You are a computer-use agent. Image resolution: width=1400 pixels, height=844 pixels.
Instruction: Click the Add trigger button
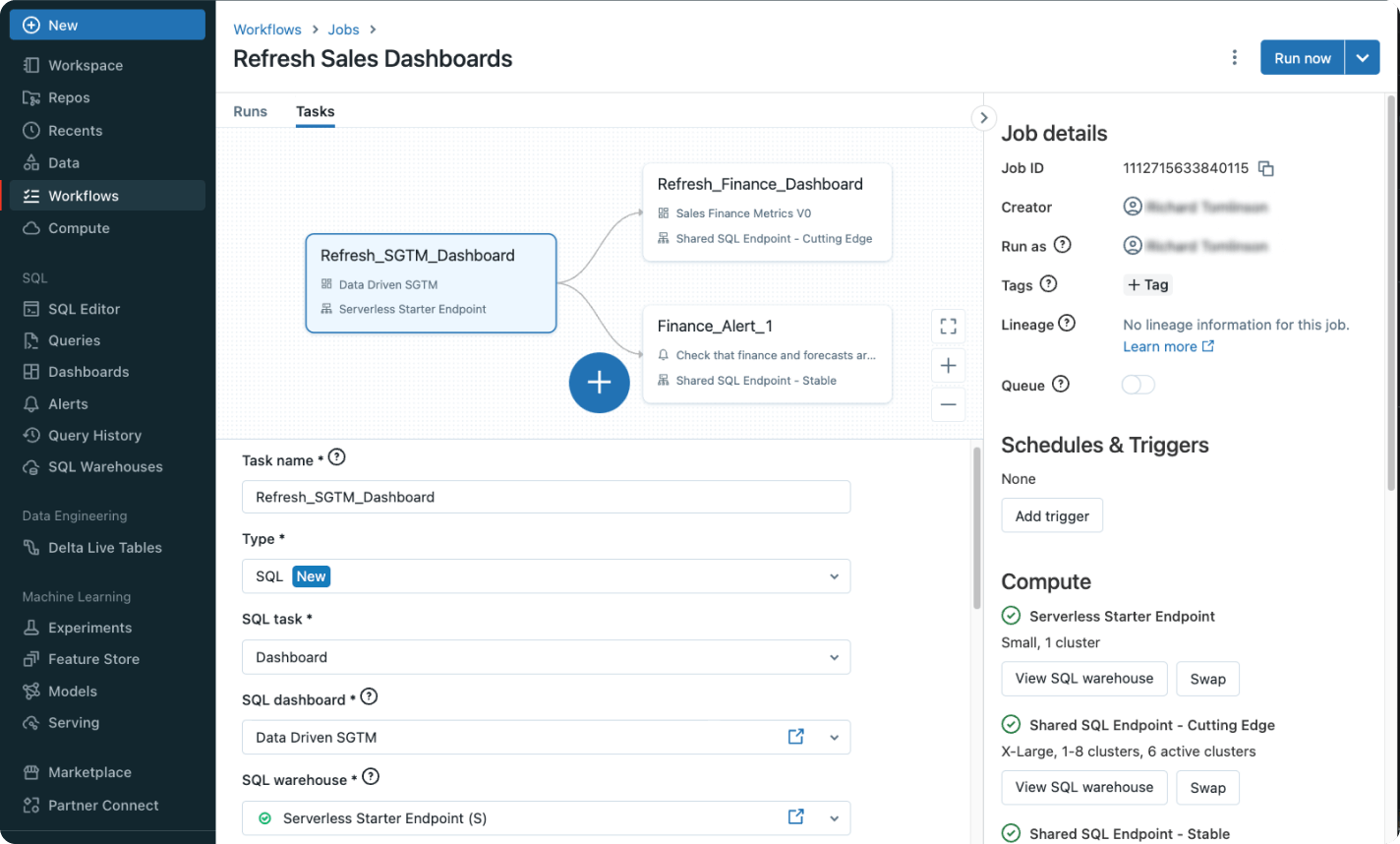click(x=1051, y=516)
